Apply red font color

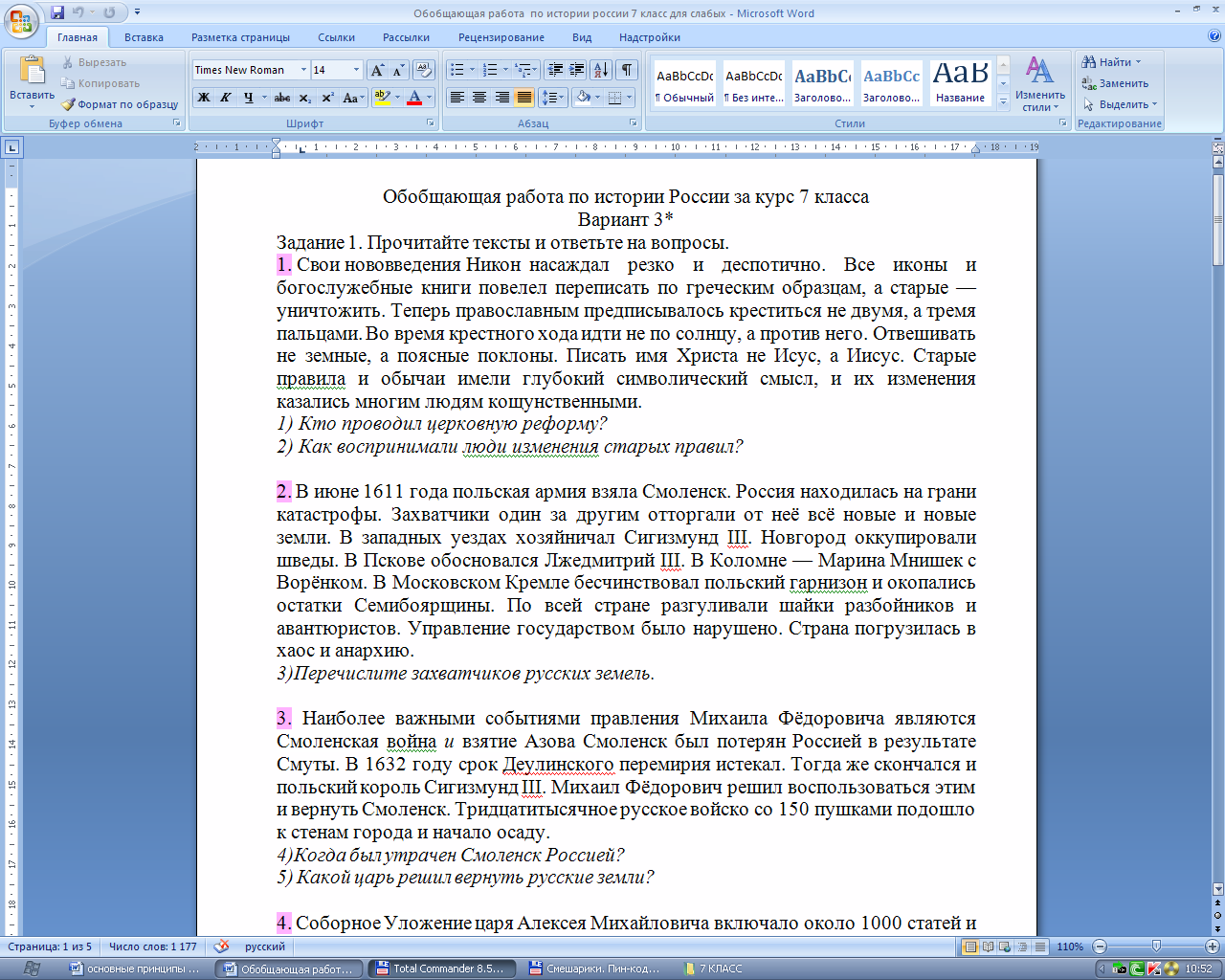[x=414, y=98]
